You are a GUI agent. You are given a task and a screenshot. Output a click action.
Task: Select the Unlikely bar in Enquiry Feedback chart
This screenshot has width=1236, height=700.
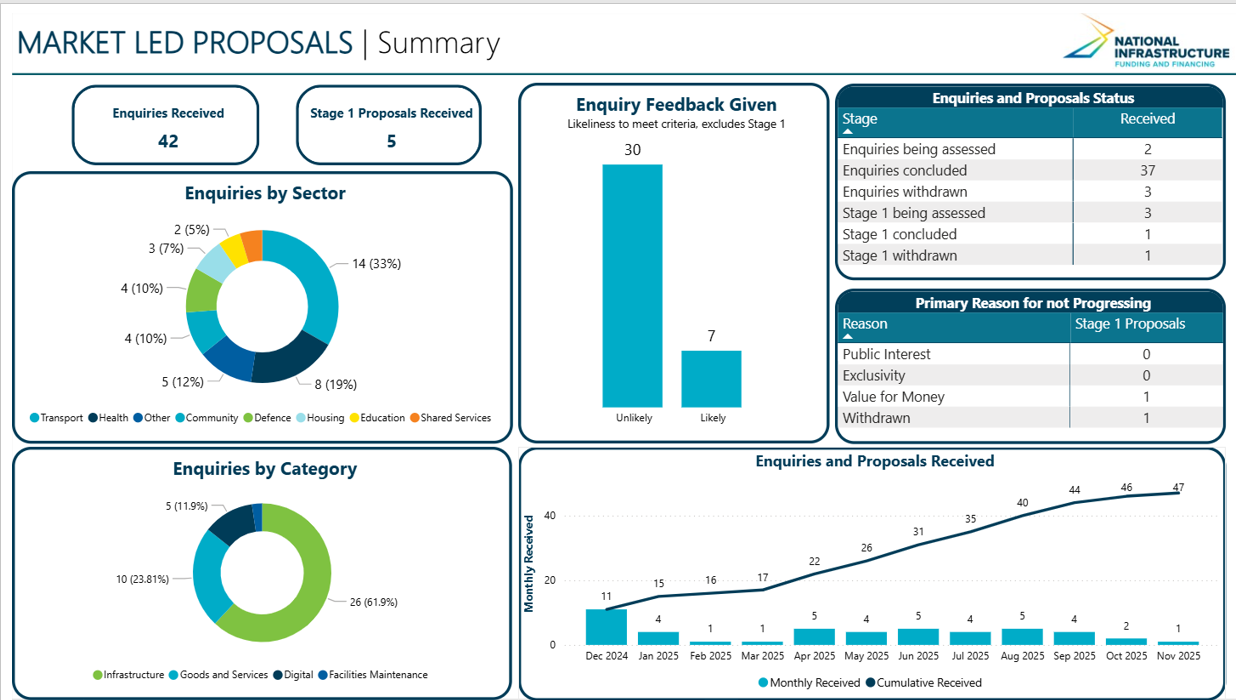632,285
